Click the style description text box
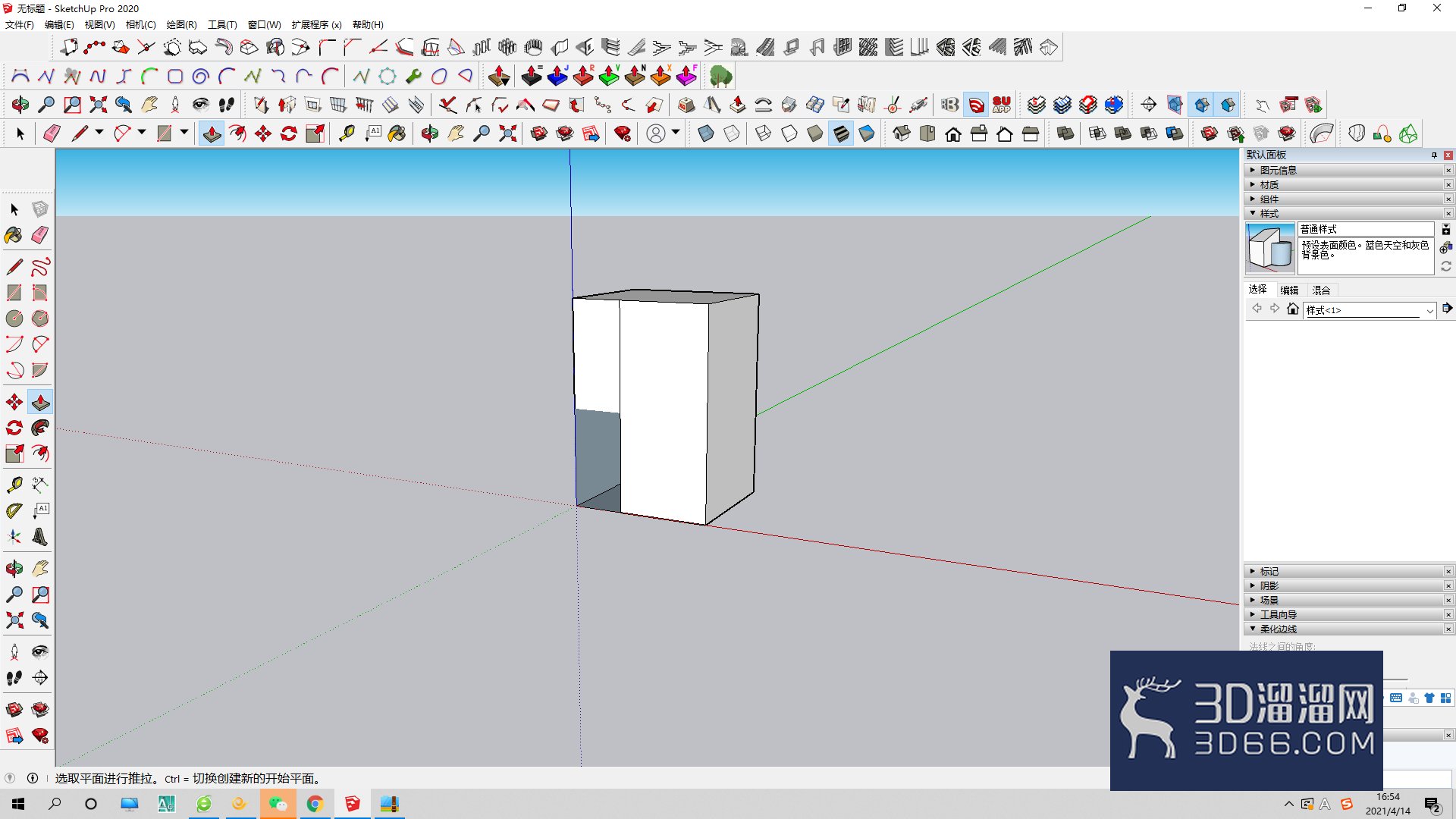The width and height of the screenshot is (1456, 819). click(1366, 256)
